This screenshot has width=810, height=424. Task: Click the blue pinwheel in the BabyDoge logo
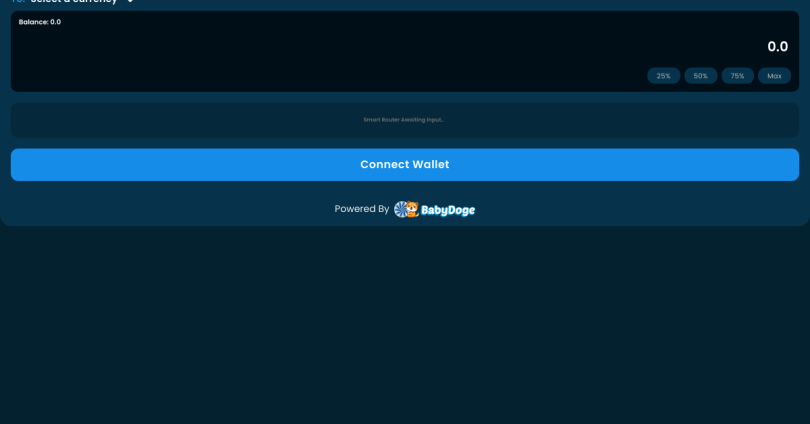click(400, 209)
